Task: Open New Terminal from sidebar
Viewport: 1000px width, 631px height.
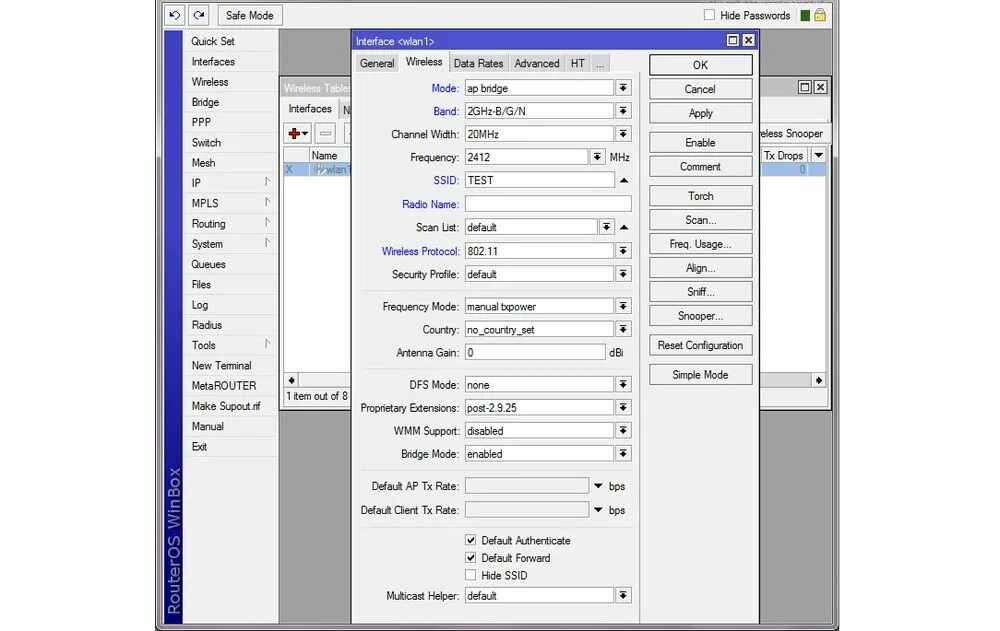Action: [x=221, y=366]
